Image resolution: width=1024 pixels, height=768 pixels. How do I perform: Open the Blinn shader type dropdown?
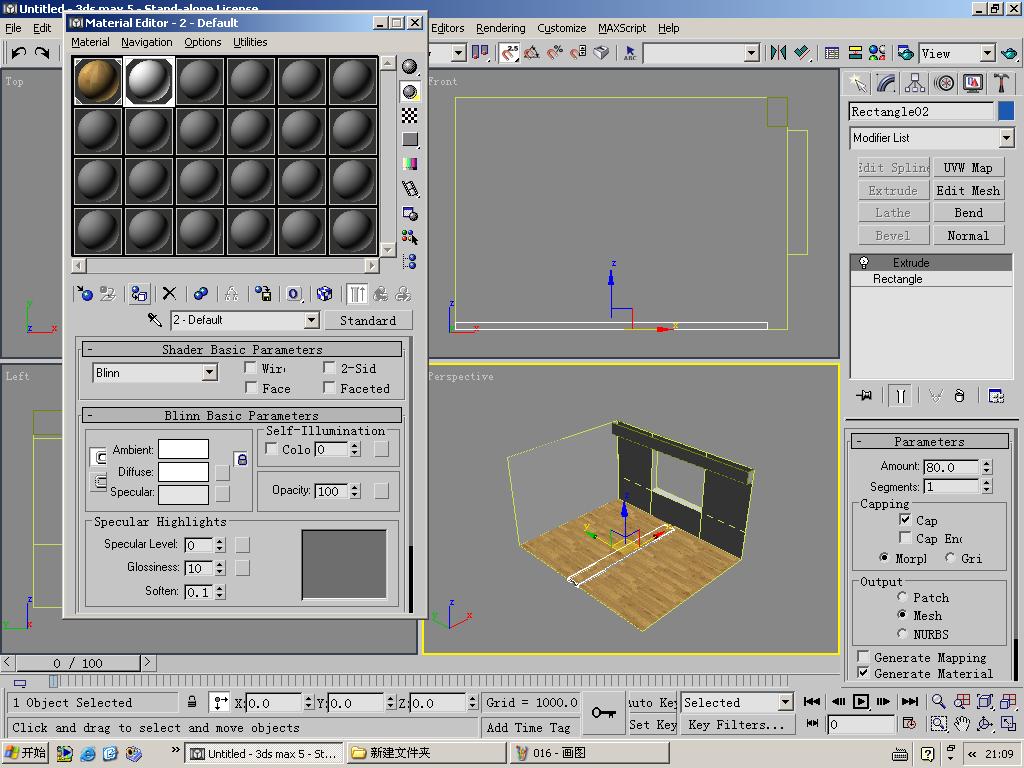point(209,373)
